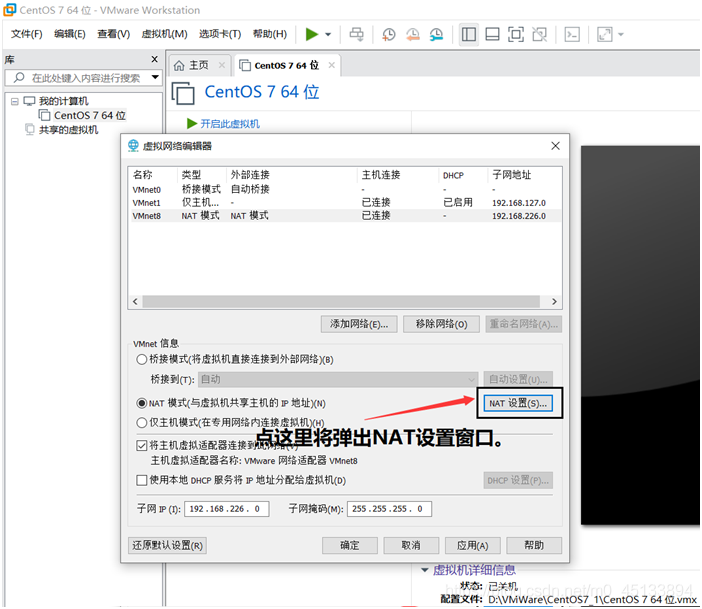This screenshot has width=702, height=609.
Task: Click the Unity mode toolbar icon
Action: 539,34
